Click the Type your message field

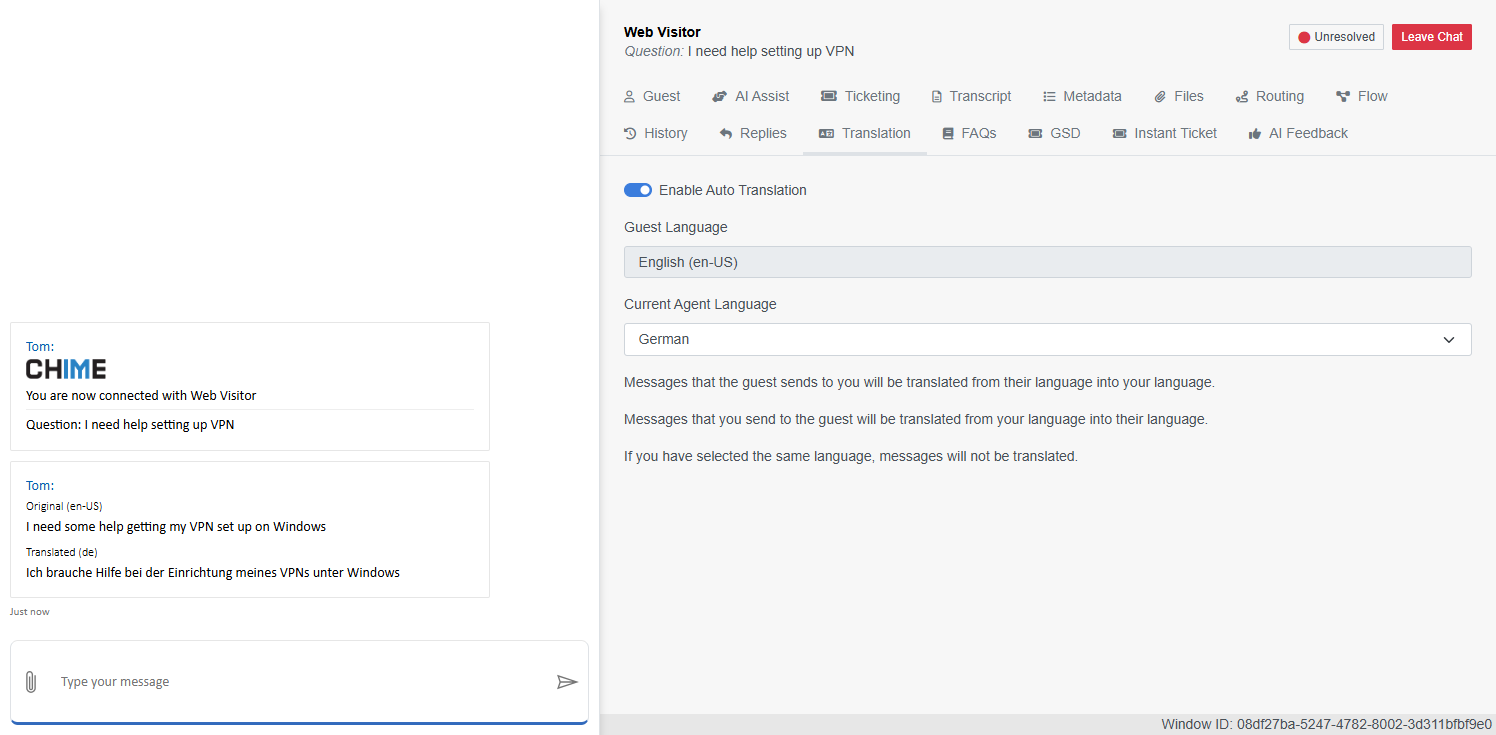coord(300,682)
